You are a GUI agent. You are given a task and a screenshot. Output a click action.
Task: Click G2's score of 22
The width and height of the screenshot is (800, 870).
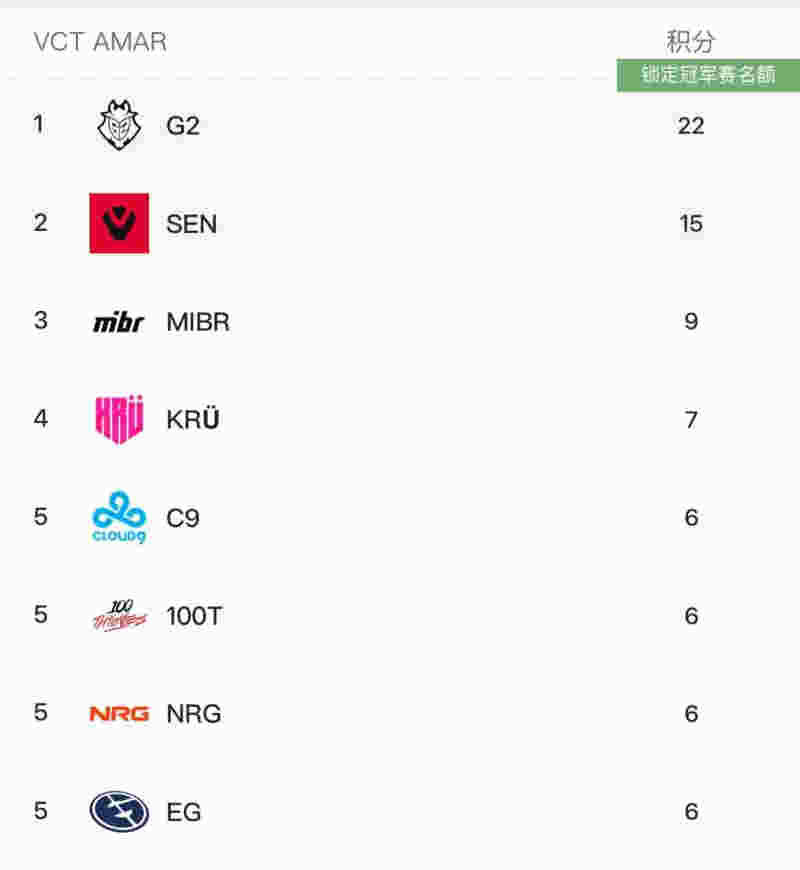691,126
